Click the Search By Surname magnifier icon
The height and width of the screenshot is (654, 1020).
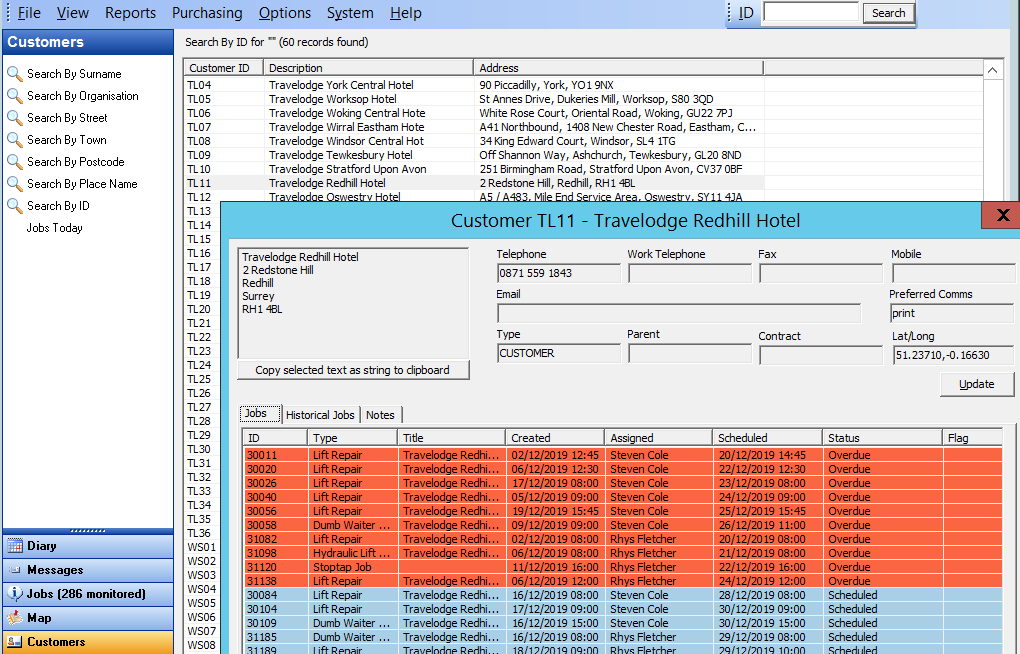click(x=14, y=74)
